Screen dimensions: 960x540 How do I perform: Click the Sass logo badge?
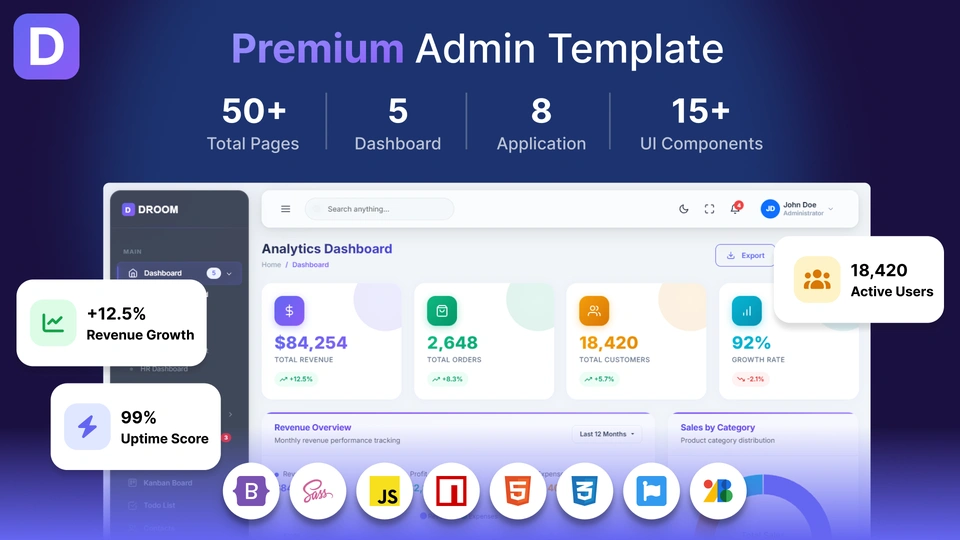[318, 491]
